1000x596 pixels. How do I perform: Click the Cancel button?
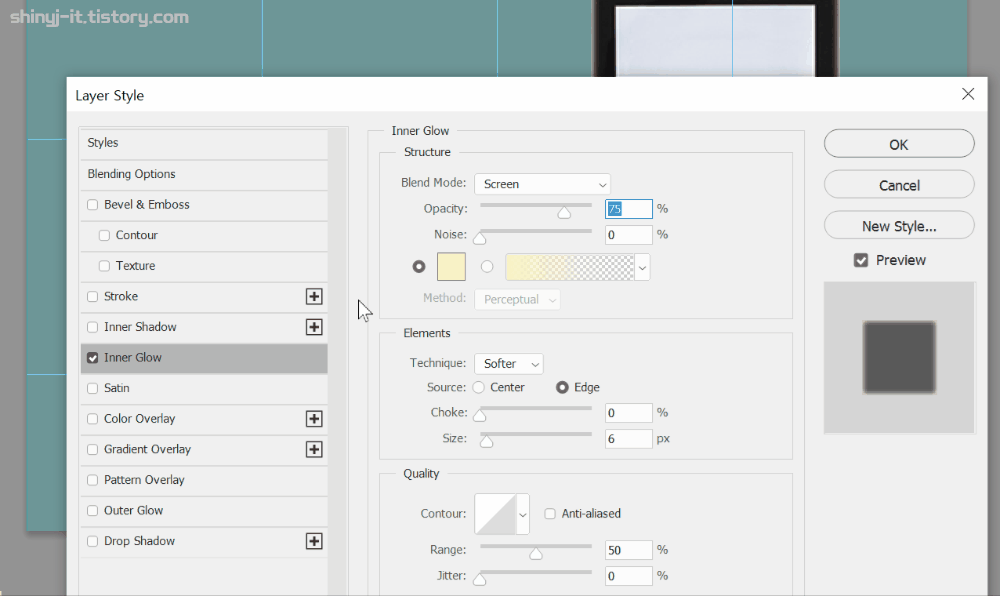(899, 185)
